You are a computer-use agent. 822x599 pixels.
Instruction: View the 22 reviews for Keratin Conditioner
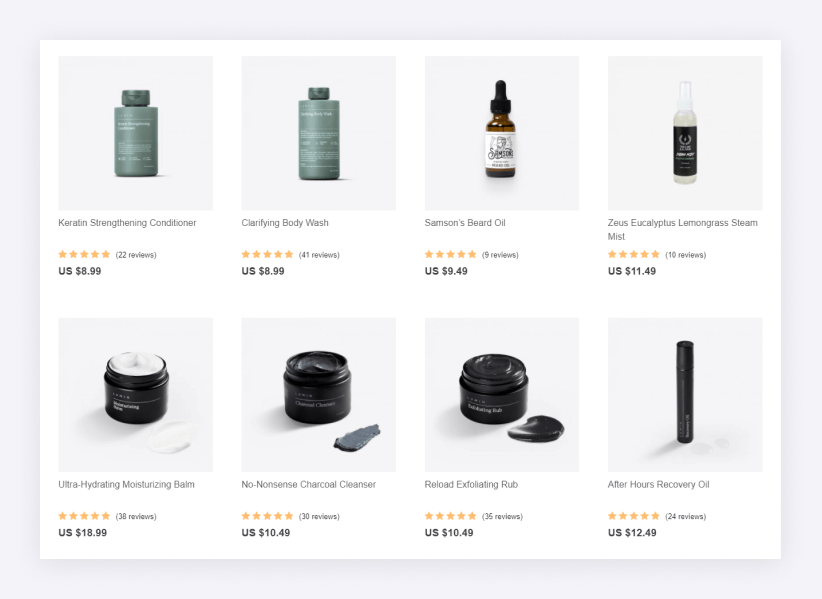click(136, 255)
